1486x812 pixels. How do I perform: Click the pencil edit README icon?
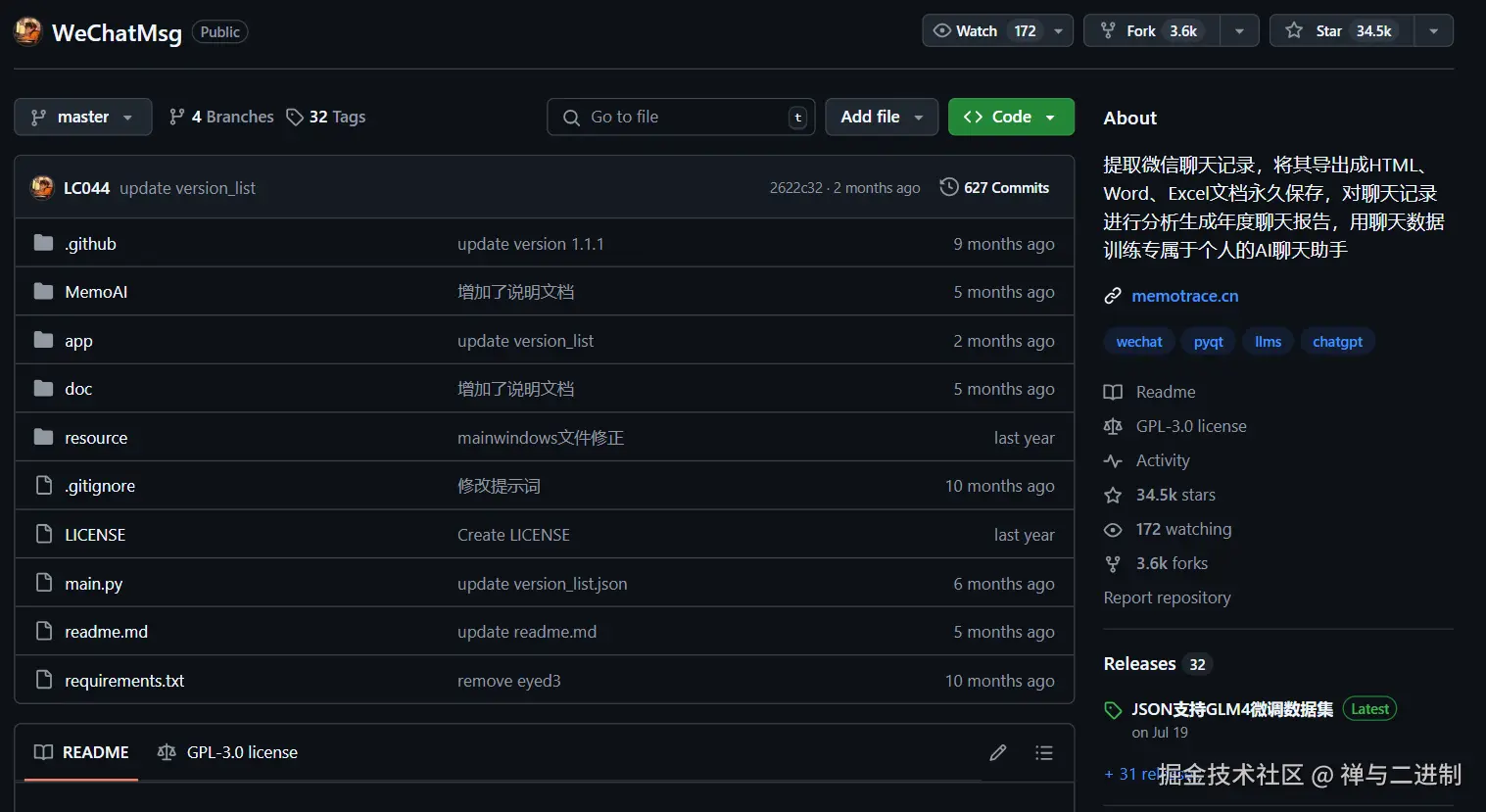pos(998,752)
